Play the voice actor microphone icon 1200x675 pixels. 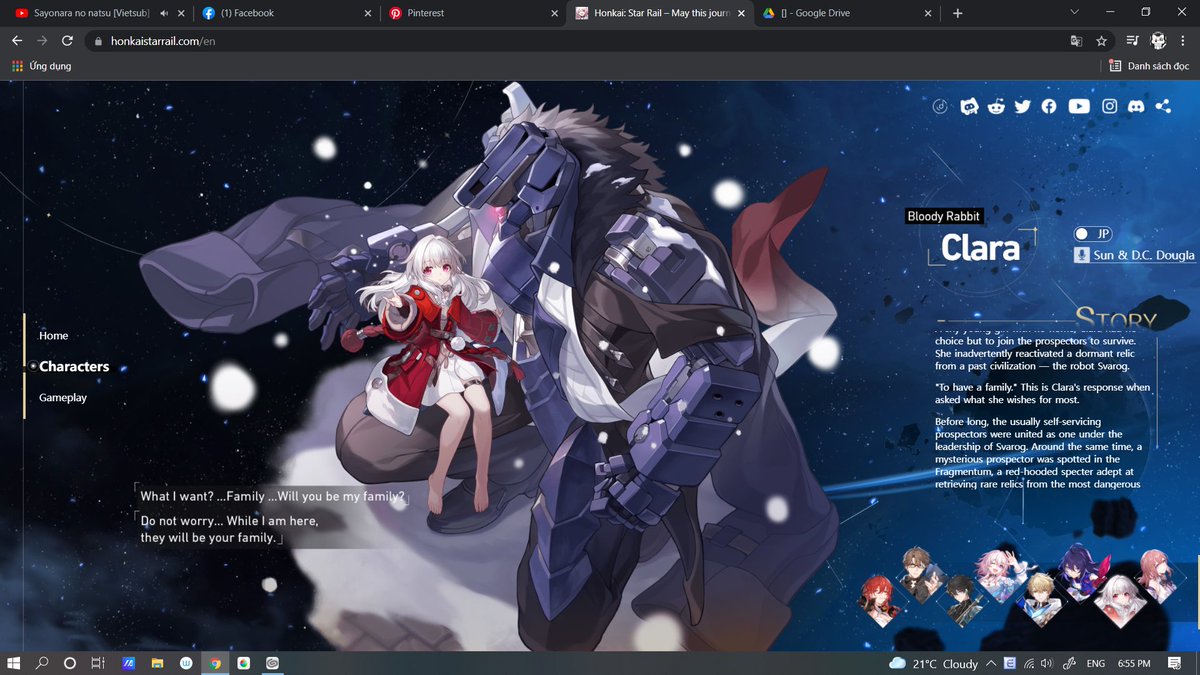[x=1081, y=255]
